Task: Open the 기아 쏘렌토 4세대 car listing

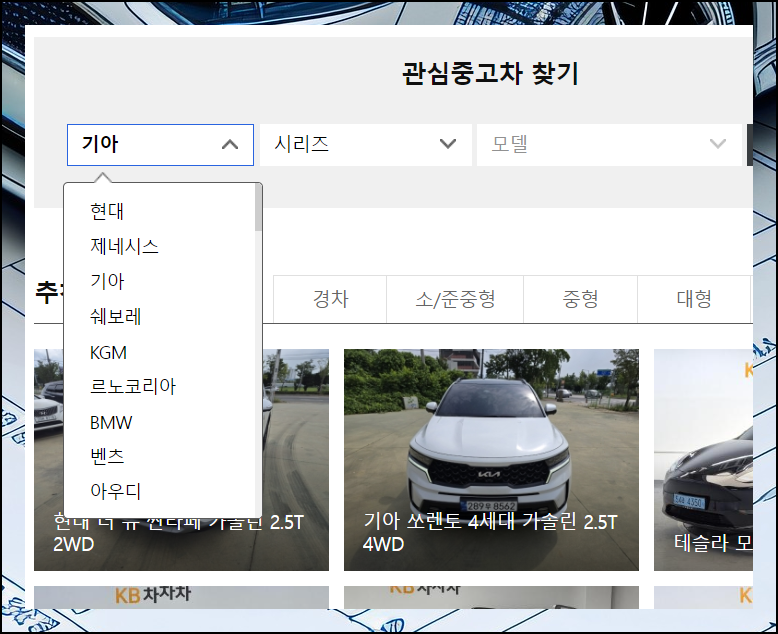Action: (491, 460)
